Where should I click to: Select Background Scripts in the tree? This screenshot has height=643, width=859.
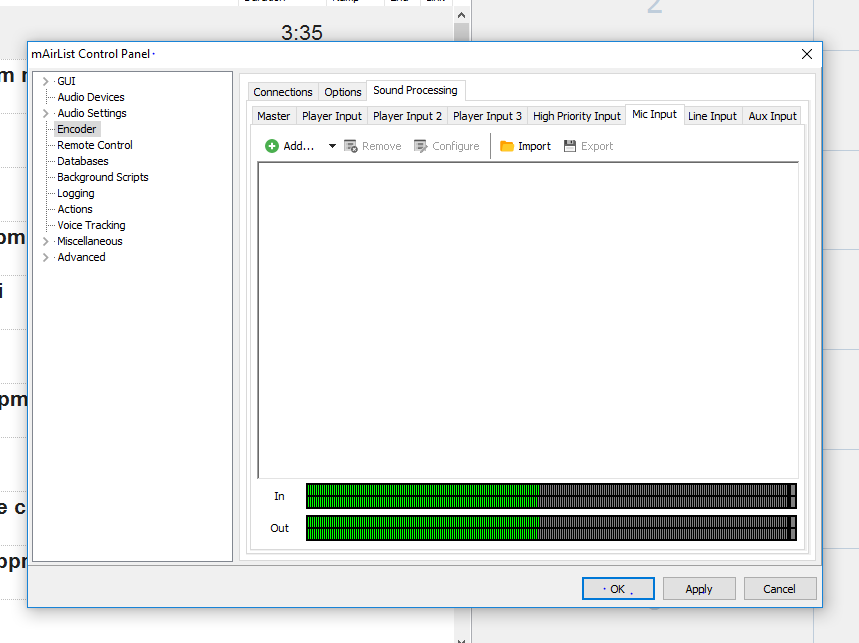click(x=103, y=177)
